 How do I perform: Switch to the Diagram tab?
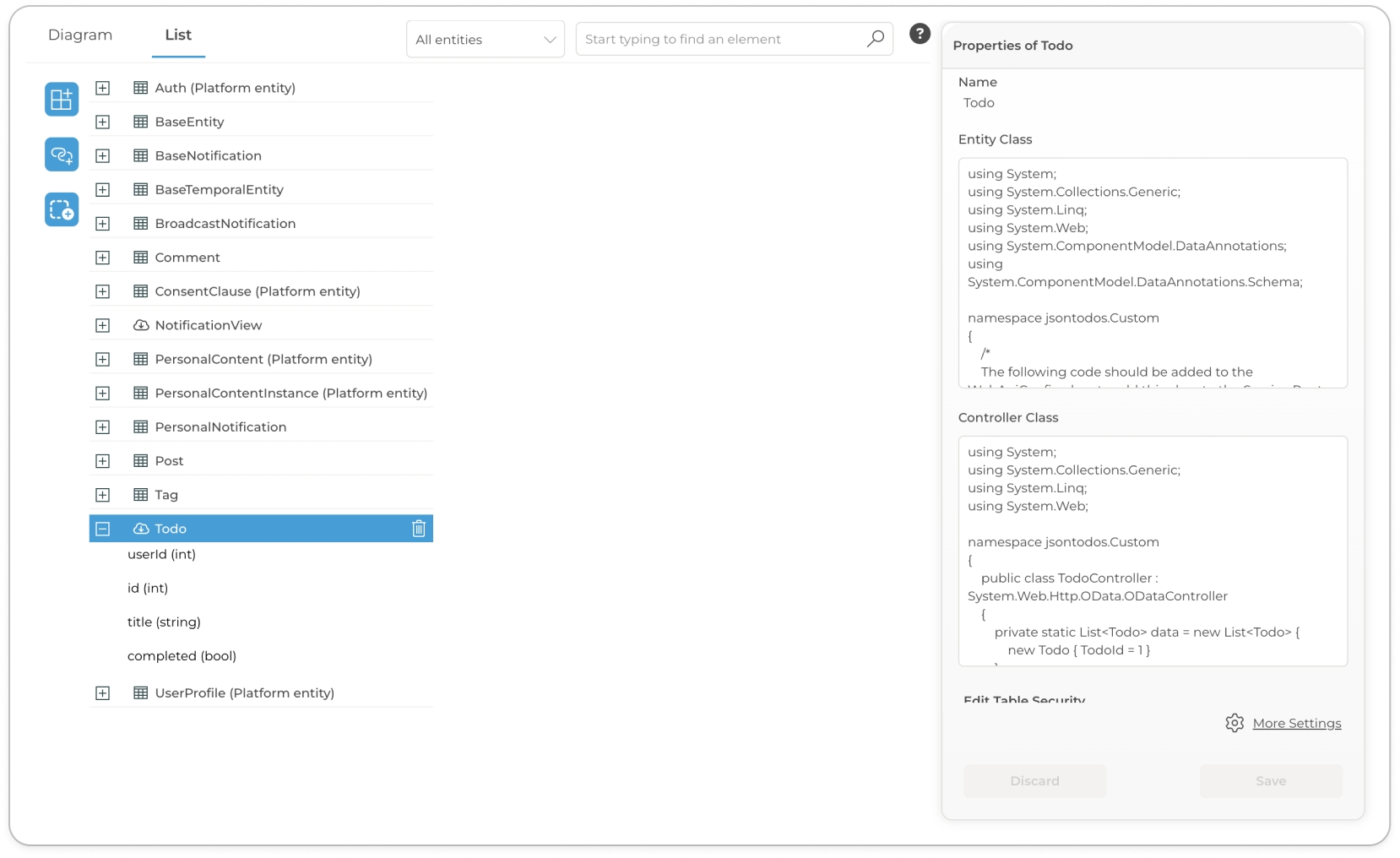tap(80, 35)
